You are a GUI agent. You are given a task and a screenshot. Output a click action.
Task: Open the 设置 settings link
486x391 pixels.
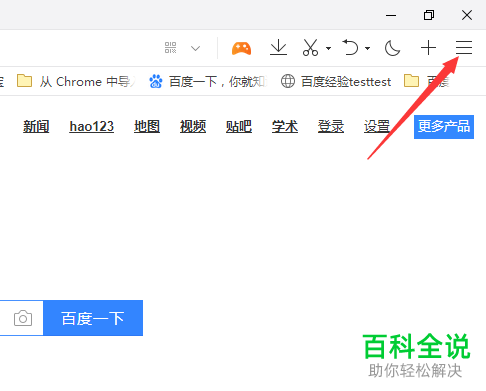click(377, 127)
